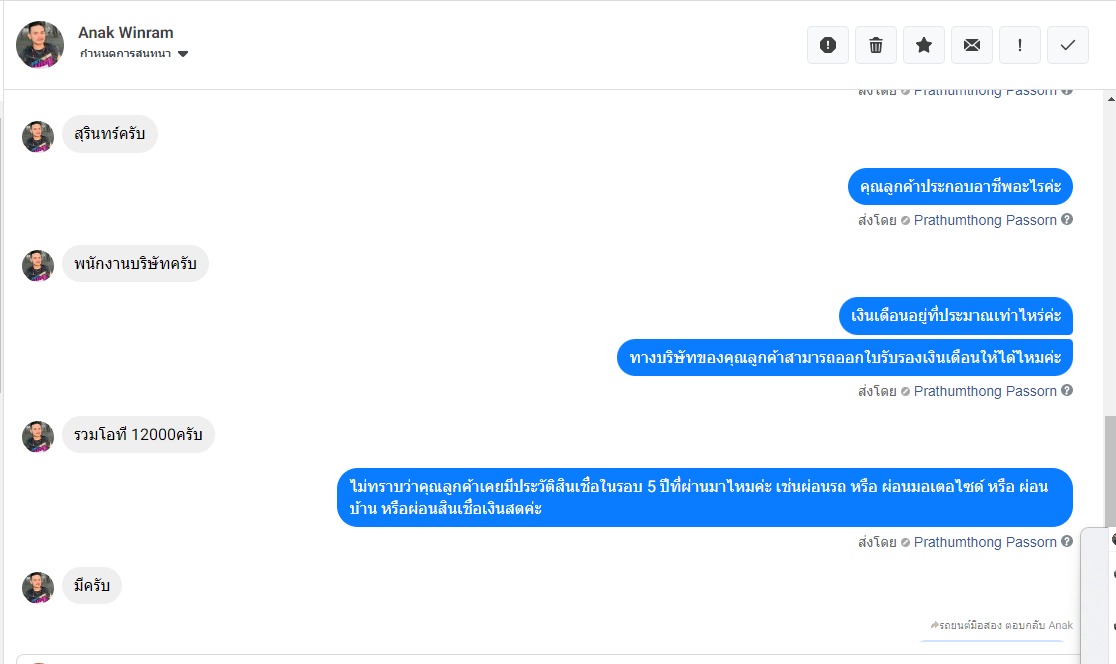Star this conversation with the star icon
This screenshot has width=1116, height=664.
[924, 45]
